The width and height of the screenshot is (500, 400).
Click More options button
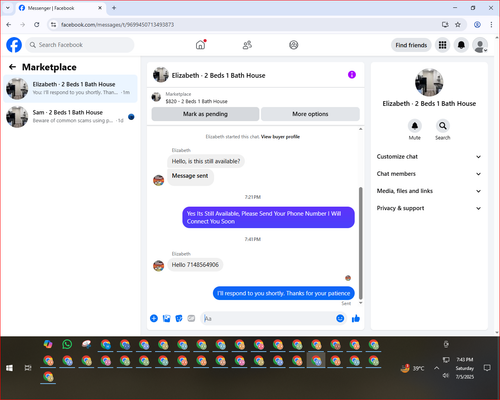pyautogui.click(x=310, y=114)
